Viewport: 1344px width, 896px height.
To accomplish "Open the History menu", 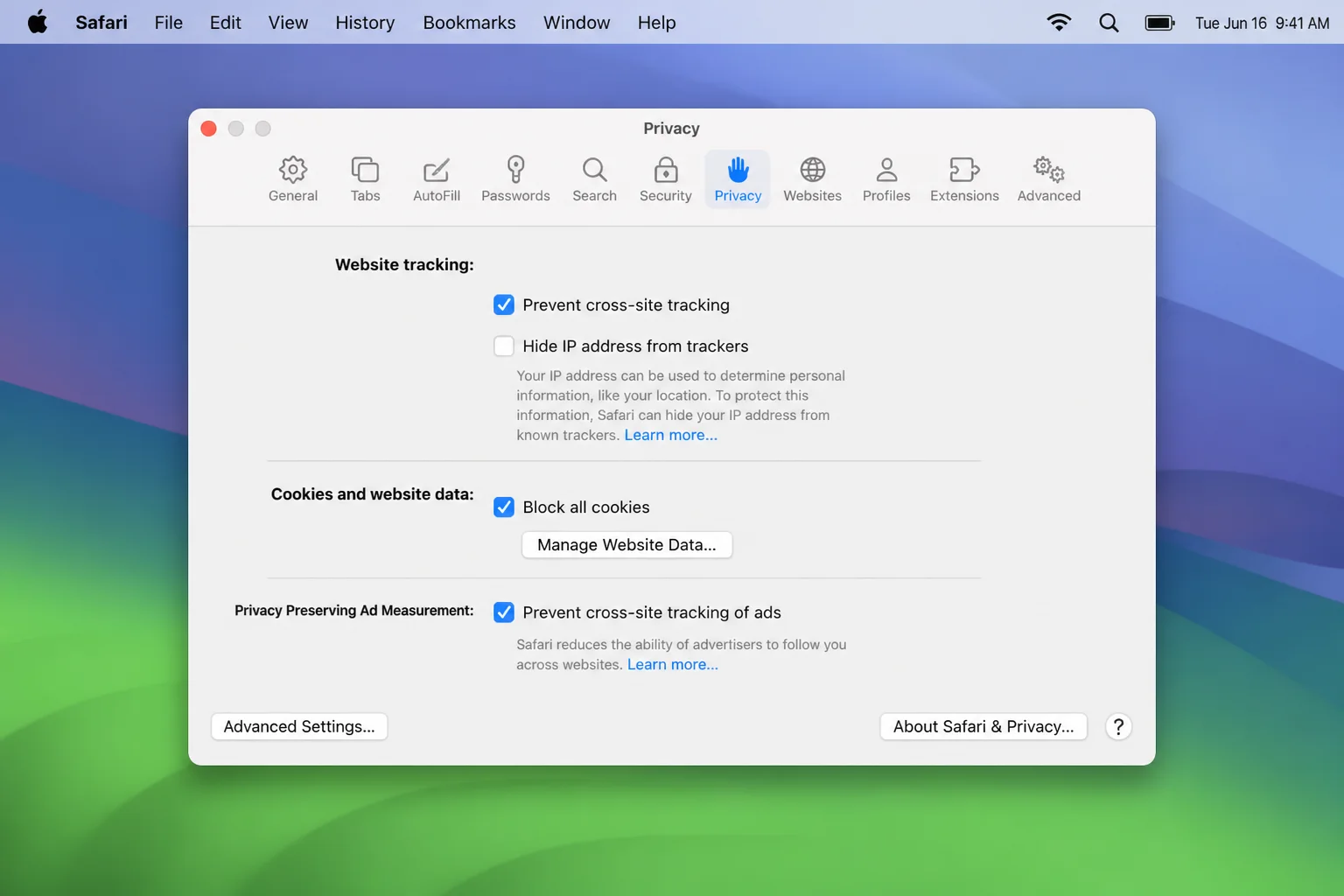I will coord(365,23).
